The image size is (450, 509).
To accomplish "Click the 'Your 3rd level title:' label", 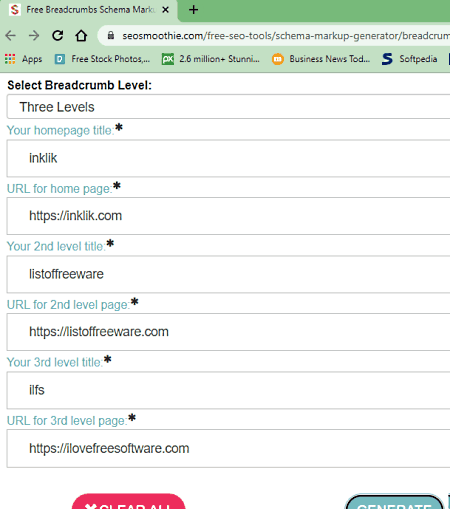I will click(x=55, y=362).
